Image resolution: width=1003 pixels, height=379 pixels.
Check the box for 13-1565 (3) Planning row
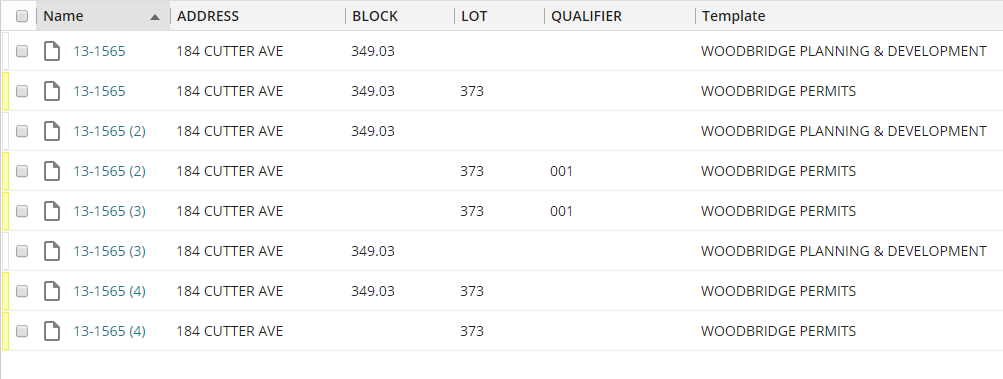(x=22, y=251)
